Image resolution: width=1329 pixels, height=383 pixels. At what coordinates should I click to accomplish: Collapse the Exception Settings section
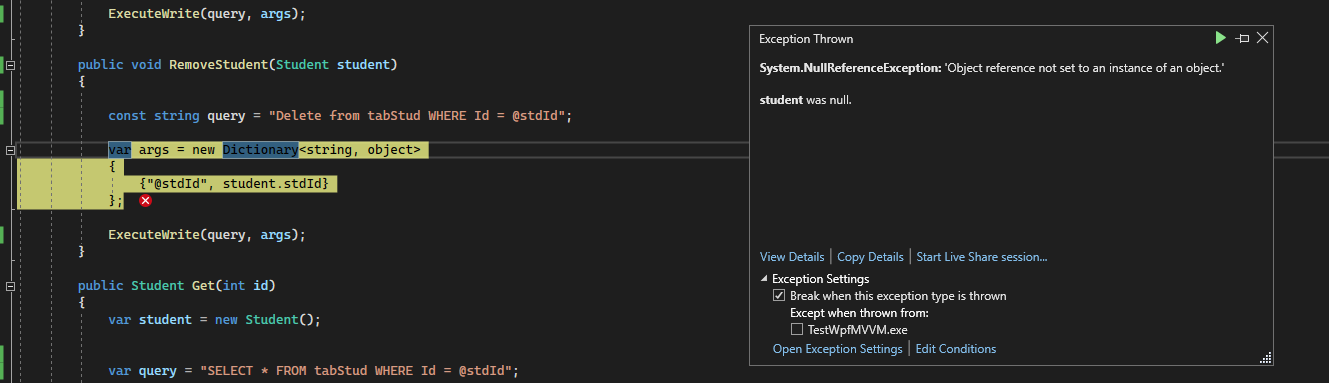coord(765,279)
